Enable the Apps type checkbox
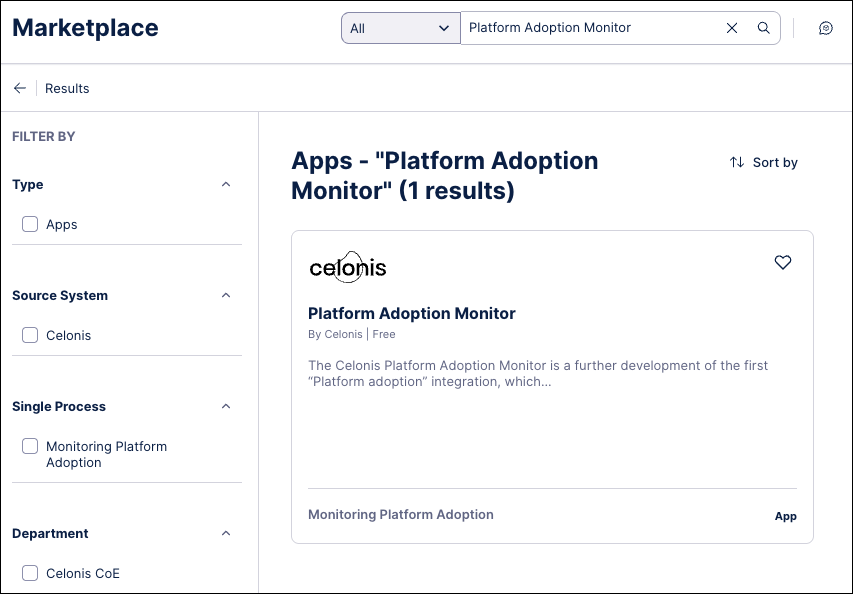853x594 pixels. 30,224
